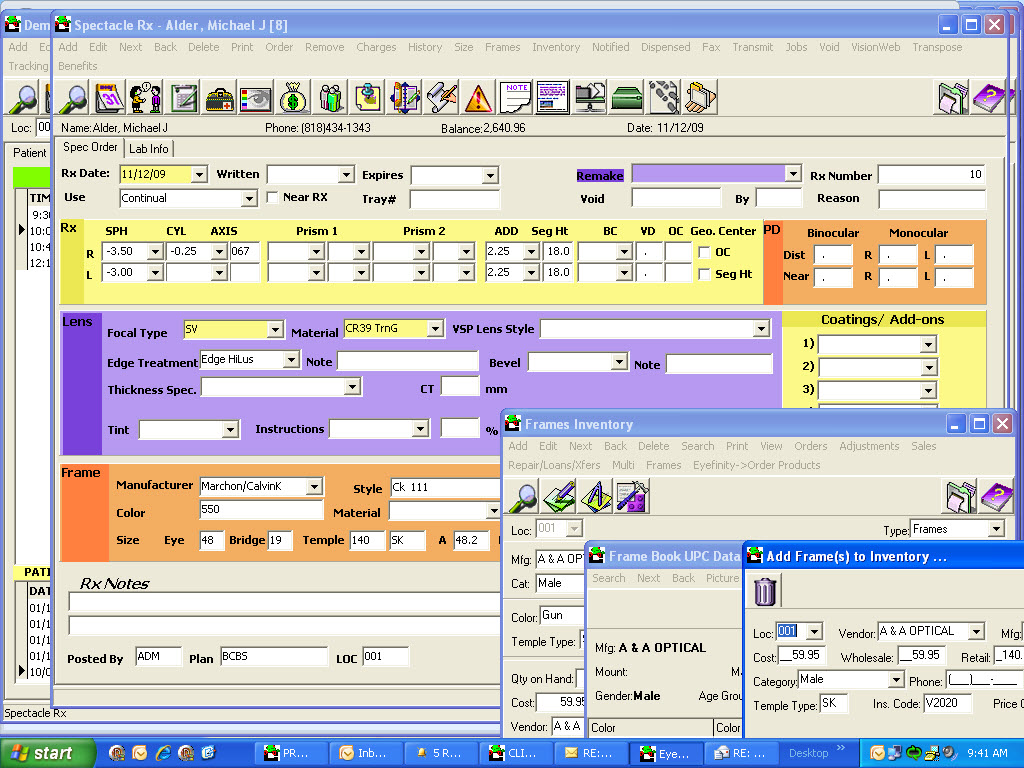Image resolution: width=1024 pixels, height=768 pixels.
Task: Open purple help book in Frames Inventory
Action: (997, 497)
